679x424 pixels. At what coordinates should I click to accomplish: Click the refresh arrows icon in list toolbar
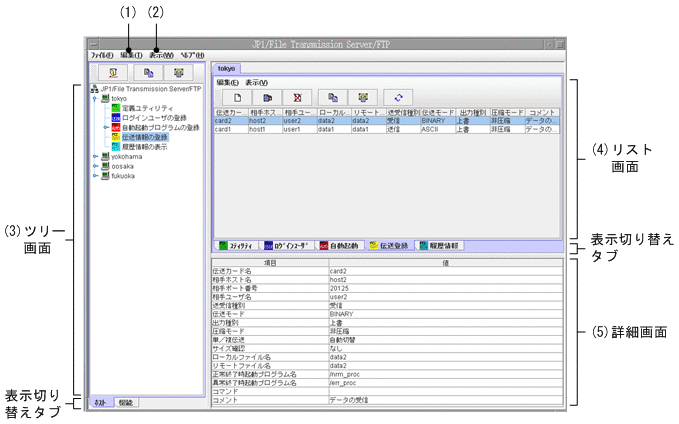[397, 96]
